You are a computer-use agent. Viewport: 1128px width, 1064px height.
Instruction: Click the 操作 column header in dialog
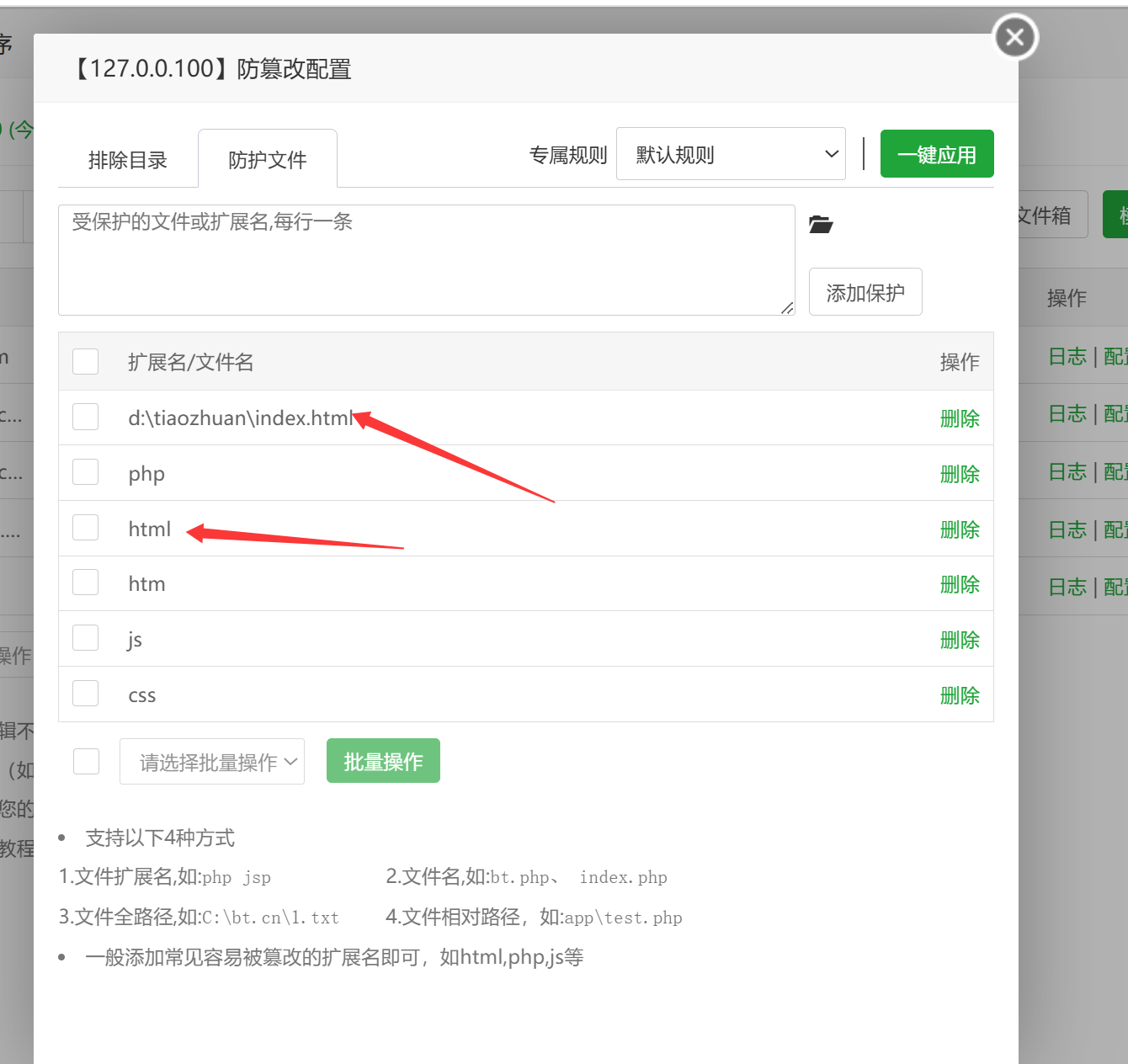pyautogui.click(x=960, y=362)
